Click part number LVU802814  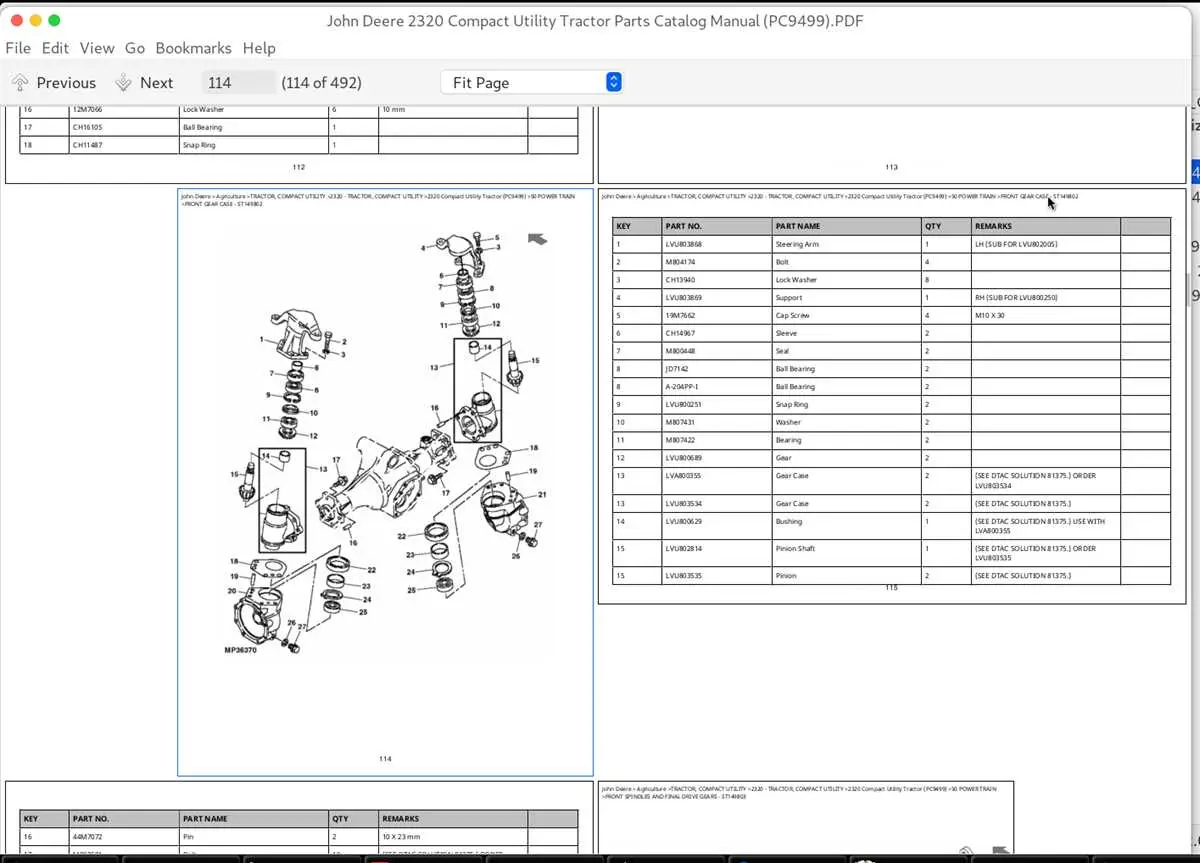click(684, 549)
